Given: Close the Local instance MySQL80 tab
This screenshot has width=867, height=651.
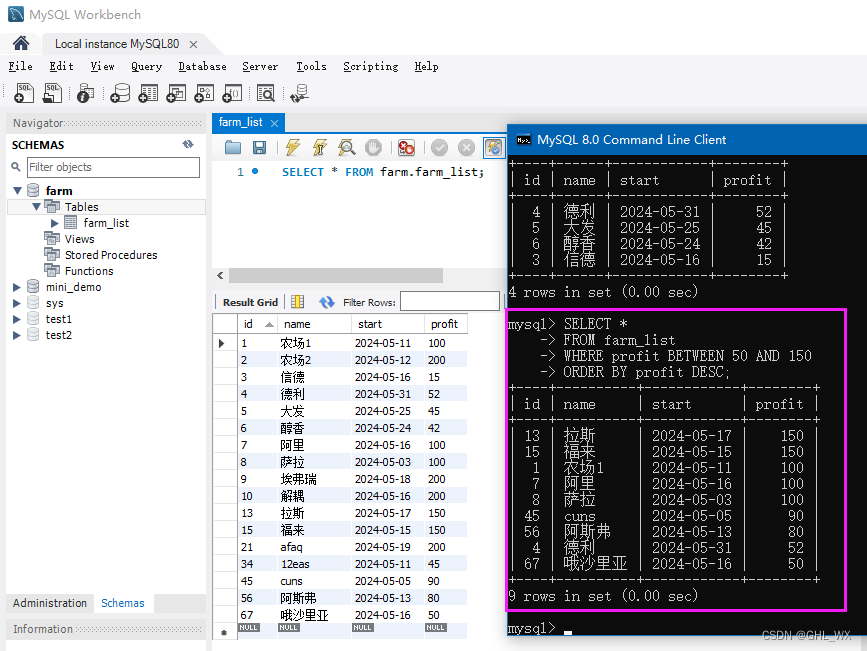Looking at the screenshot, I should 193,44.
